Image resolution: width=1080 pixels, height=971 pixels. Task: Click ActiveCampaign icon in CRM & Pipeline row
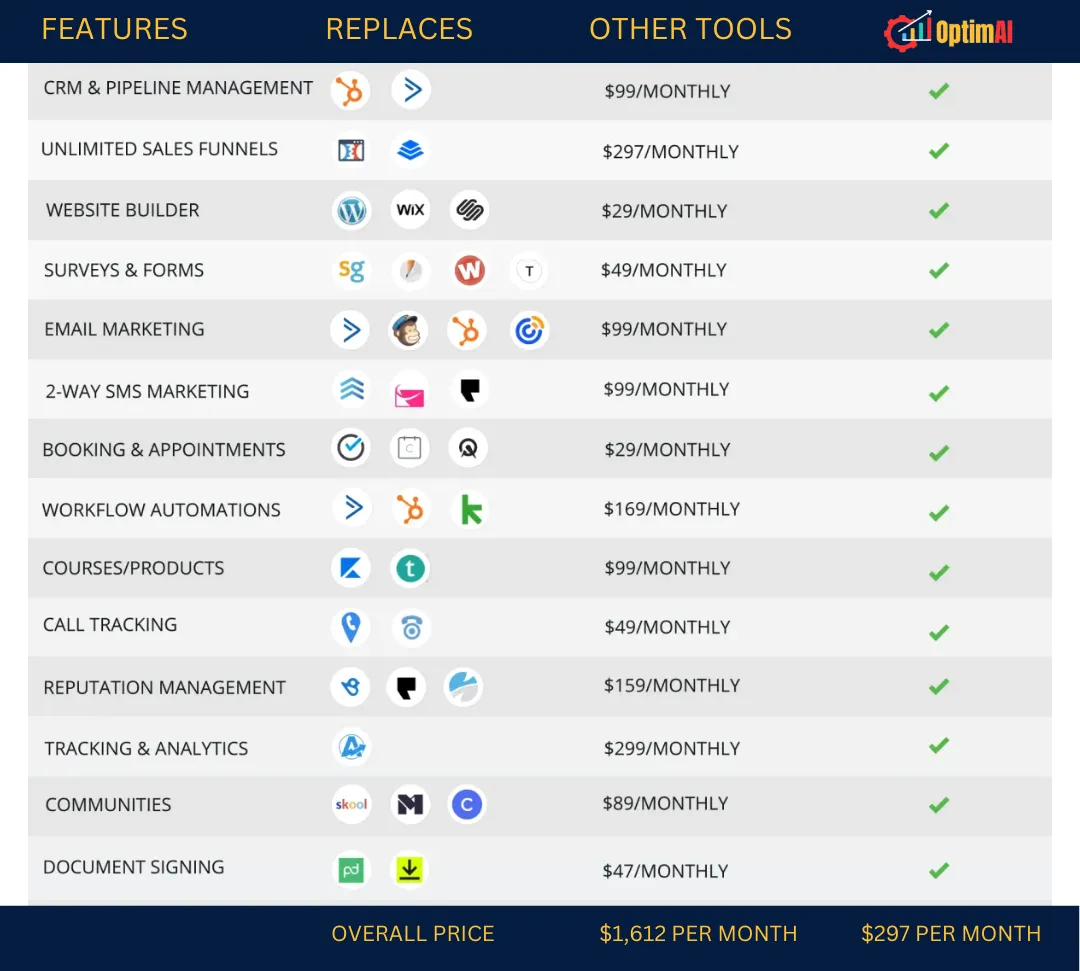click(x=411, y=90)
